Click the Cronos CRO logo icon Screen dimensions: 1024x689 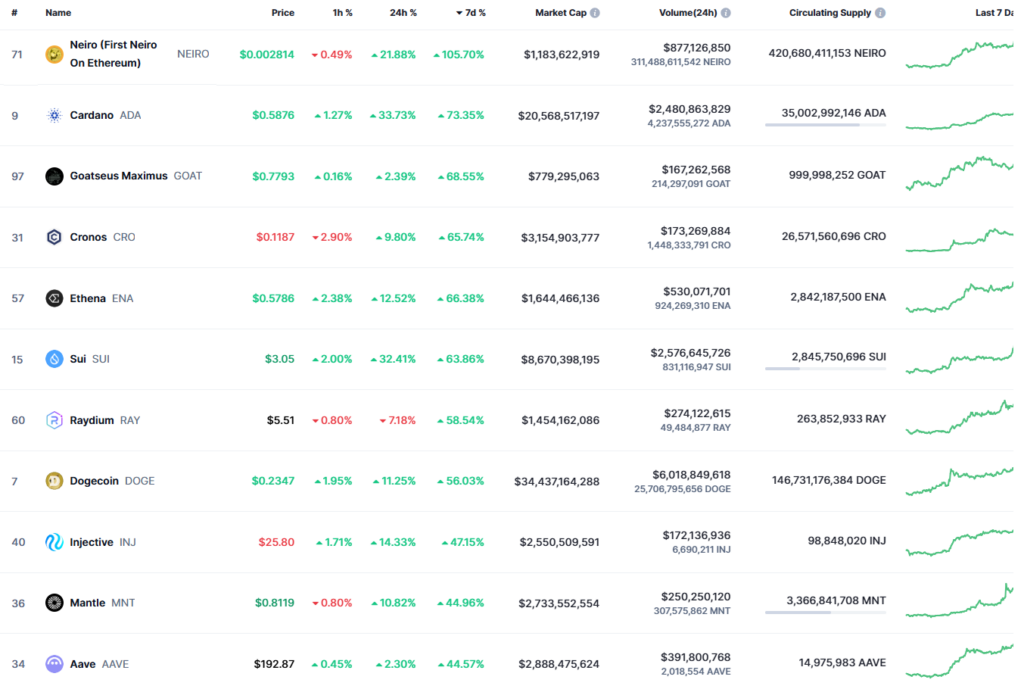tap(54, 237)
